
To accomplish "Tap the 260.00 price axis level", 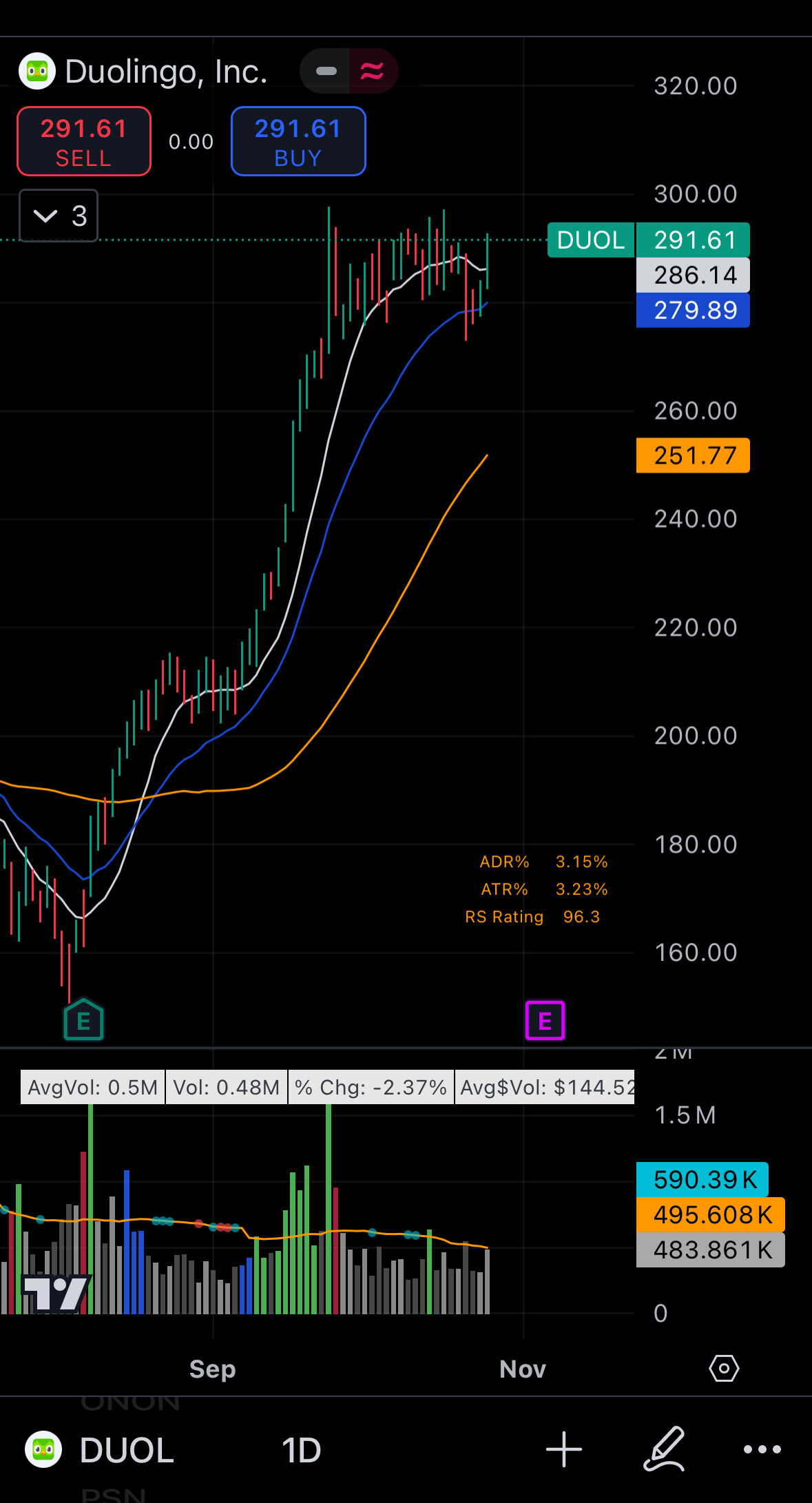I will [696, 411].
